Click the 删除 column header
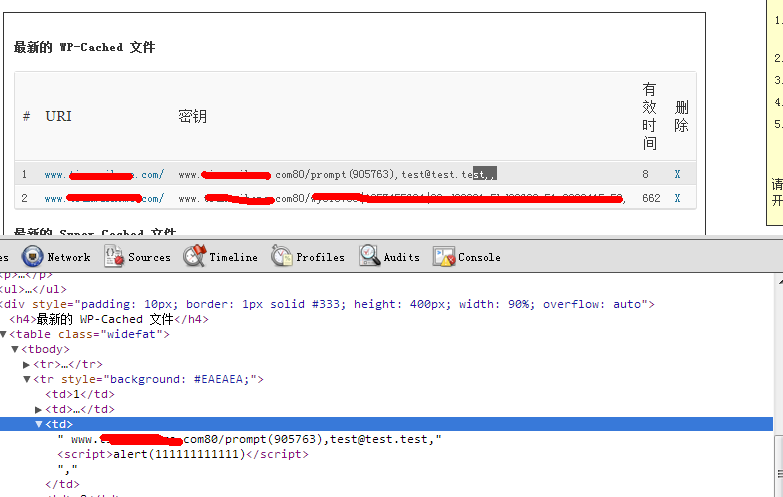Image resolution: width=783 pixels, height=497 pixels. [681, 116]
